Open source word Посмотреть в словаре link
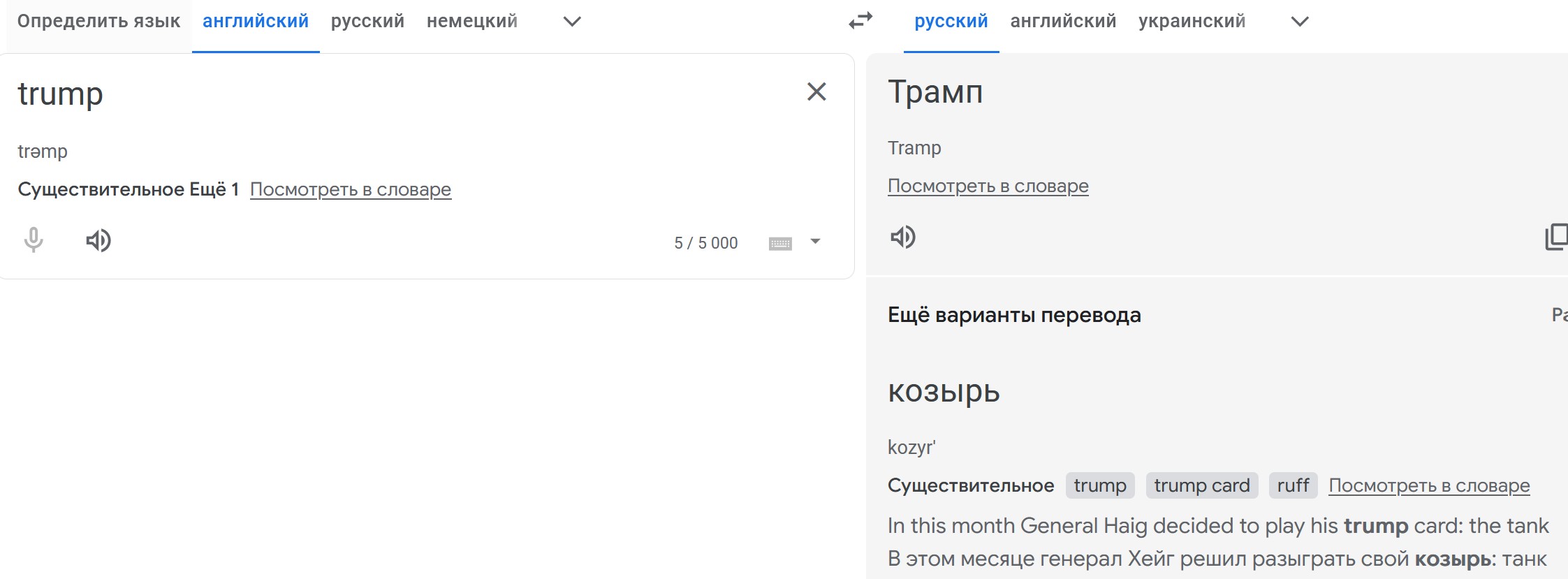 click(351, 189)
